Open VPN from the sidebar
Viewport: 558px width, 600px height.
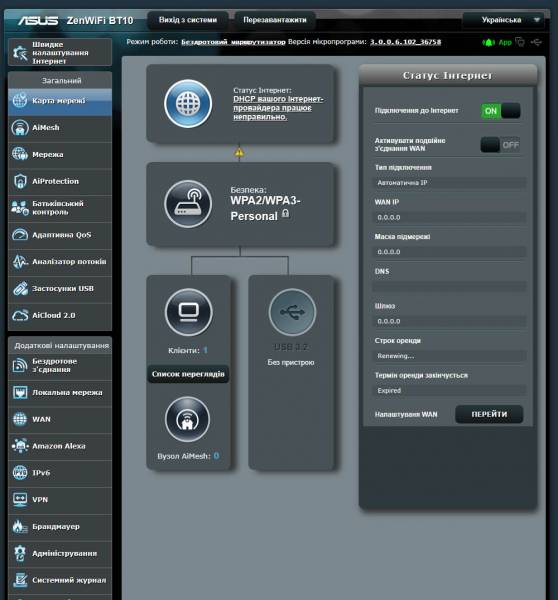tap(60, 500)
